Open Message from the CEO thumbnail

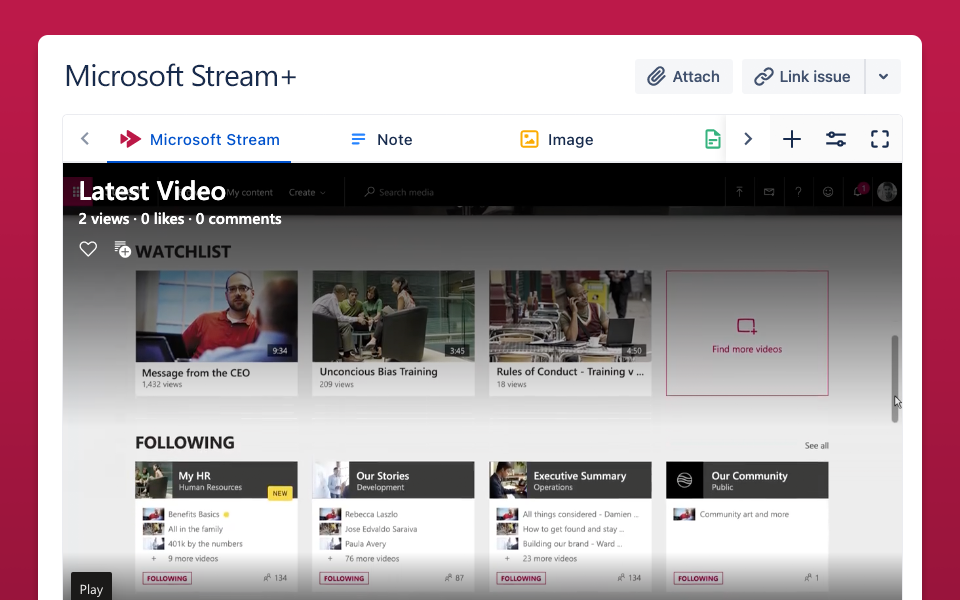click(216, 316)
